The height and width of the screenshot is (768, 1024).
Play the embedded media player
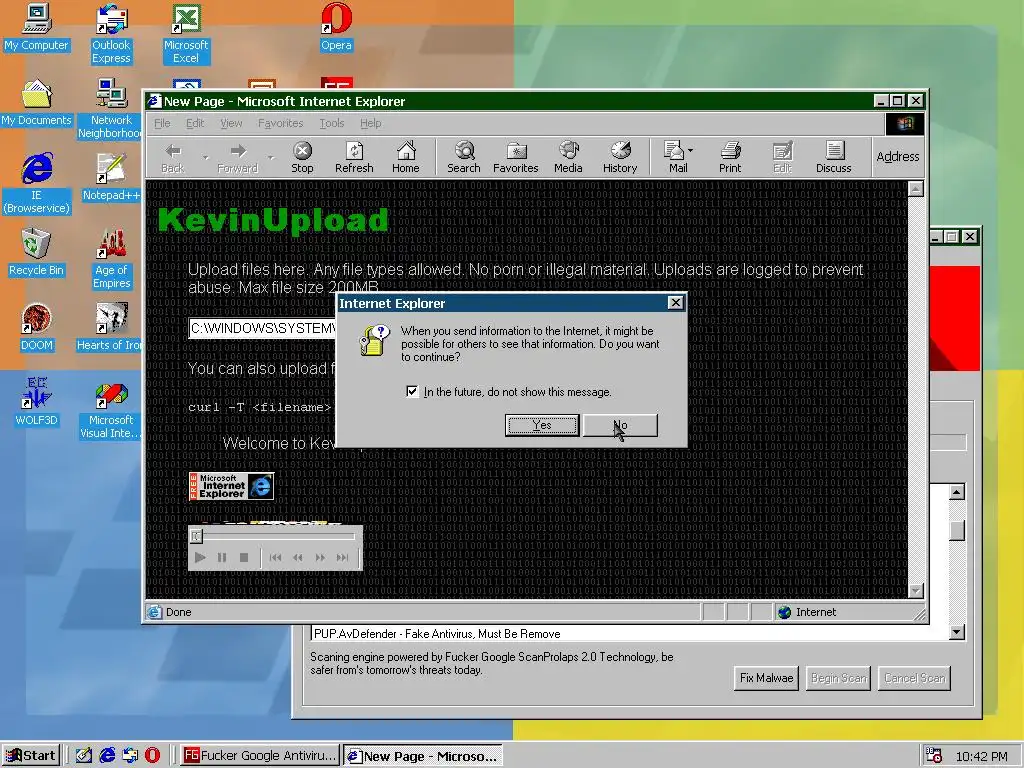coord(200,557)
